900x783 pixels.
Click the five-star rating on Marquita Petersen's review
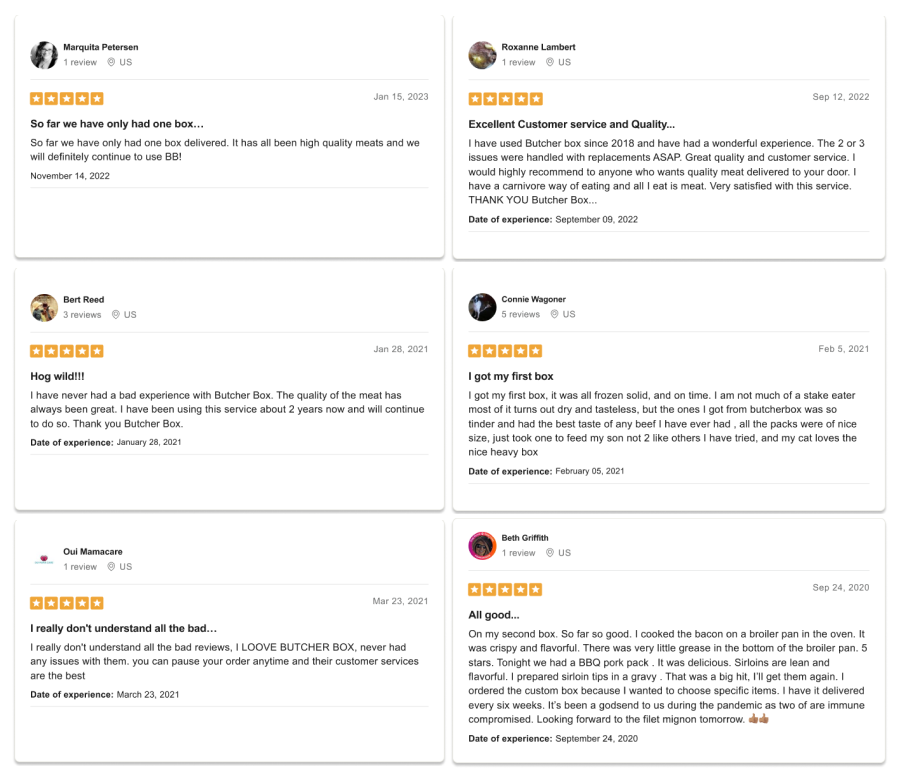[66, 98]
